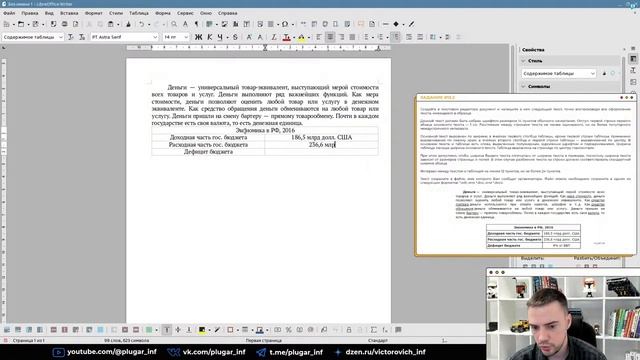The width and height of the screenshot is (640, 360).
Task: Open the 'Вставка' menu
Action: point(69,13)
